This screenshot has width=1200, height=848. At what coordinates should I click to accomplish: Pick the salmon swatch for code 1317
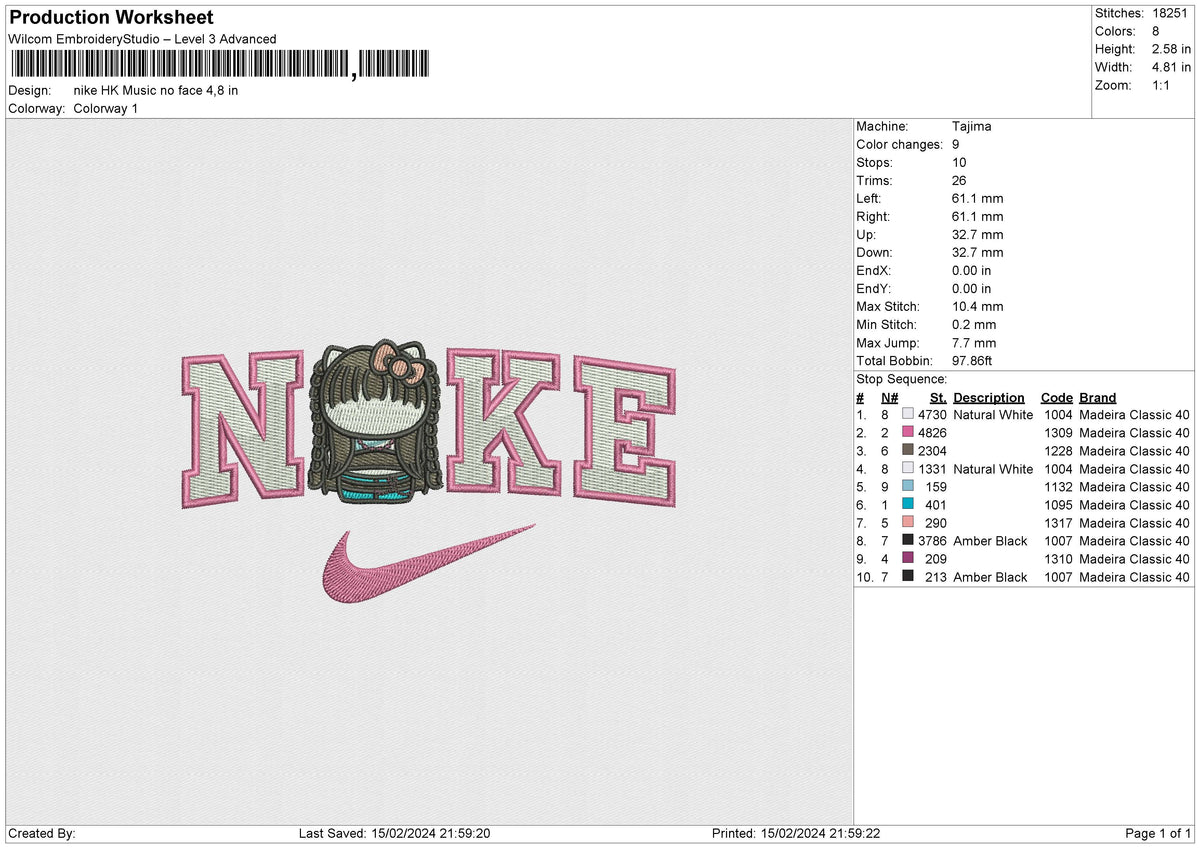click(907, 522)
